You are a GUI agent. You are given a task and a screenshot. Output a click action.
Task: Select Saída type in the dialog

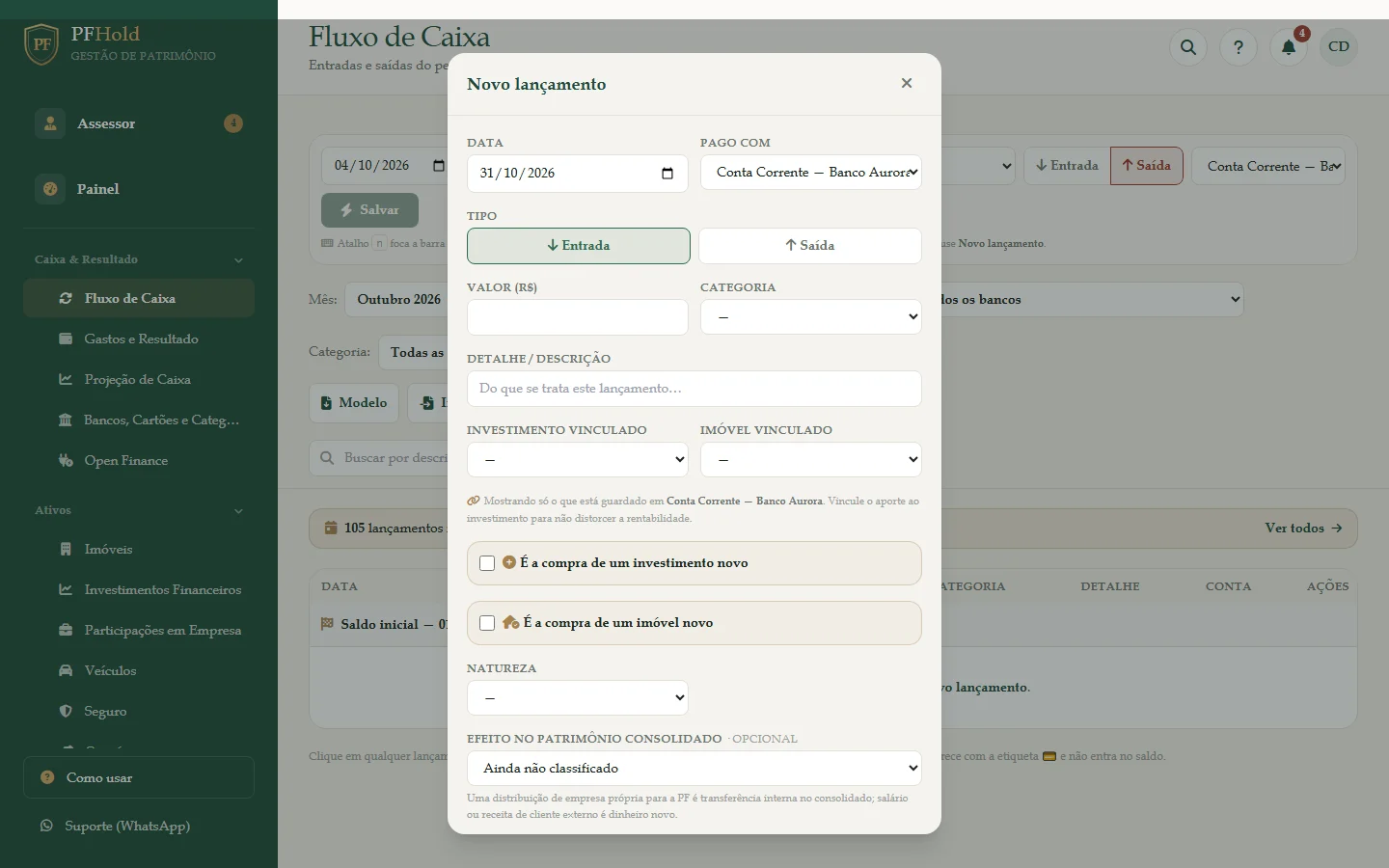pos(810,246)
